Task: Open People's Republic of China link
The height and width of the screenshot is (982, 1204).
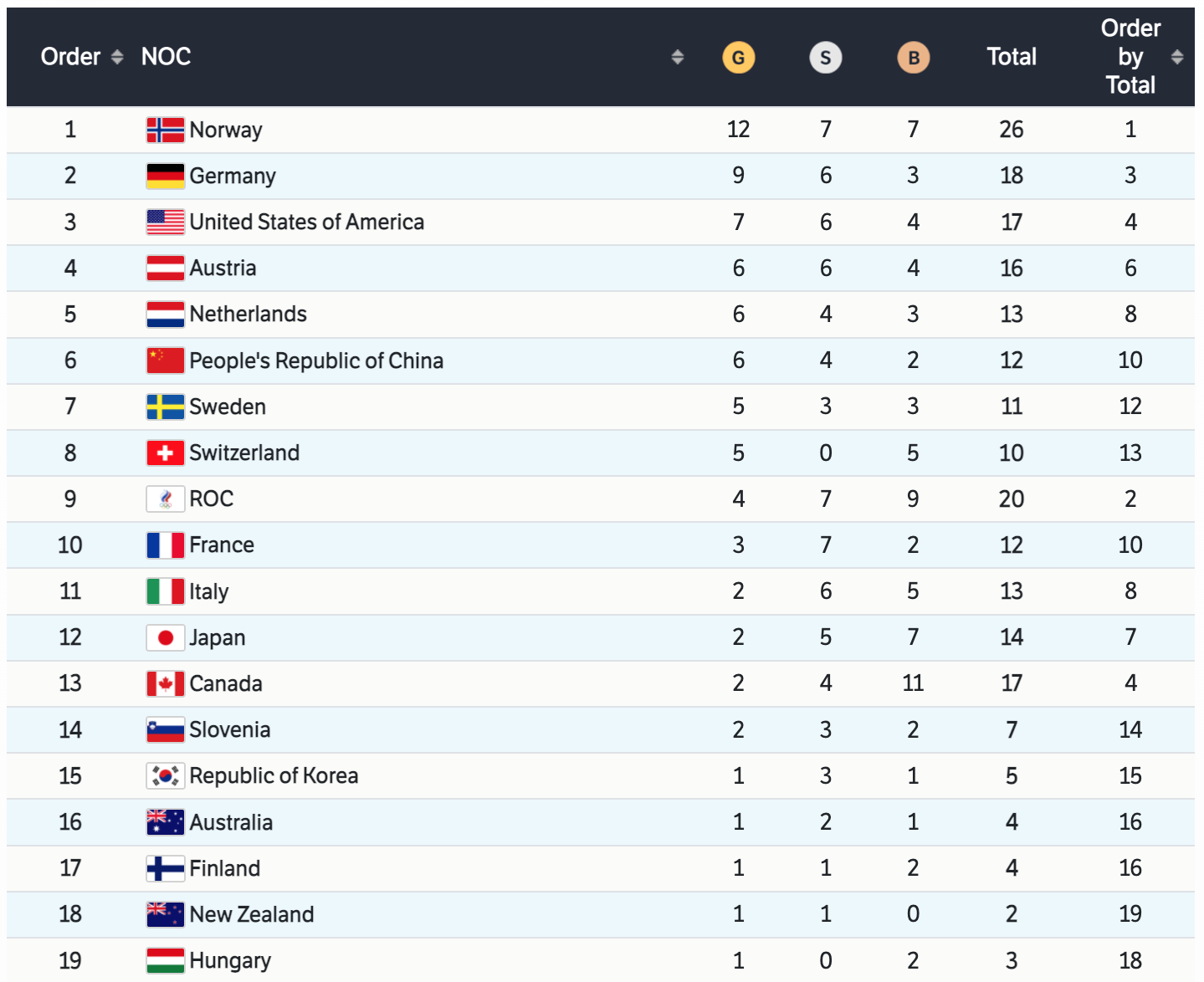Action: [x=315, y=361]
